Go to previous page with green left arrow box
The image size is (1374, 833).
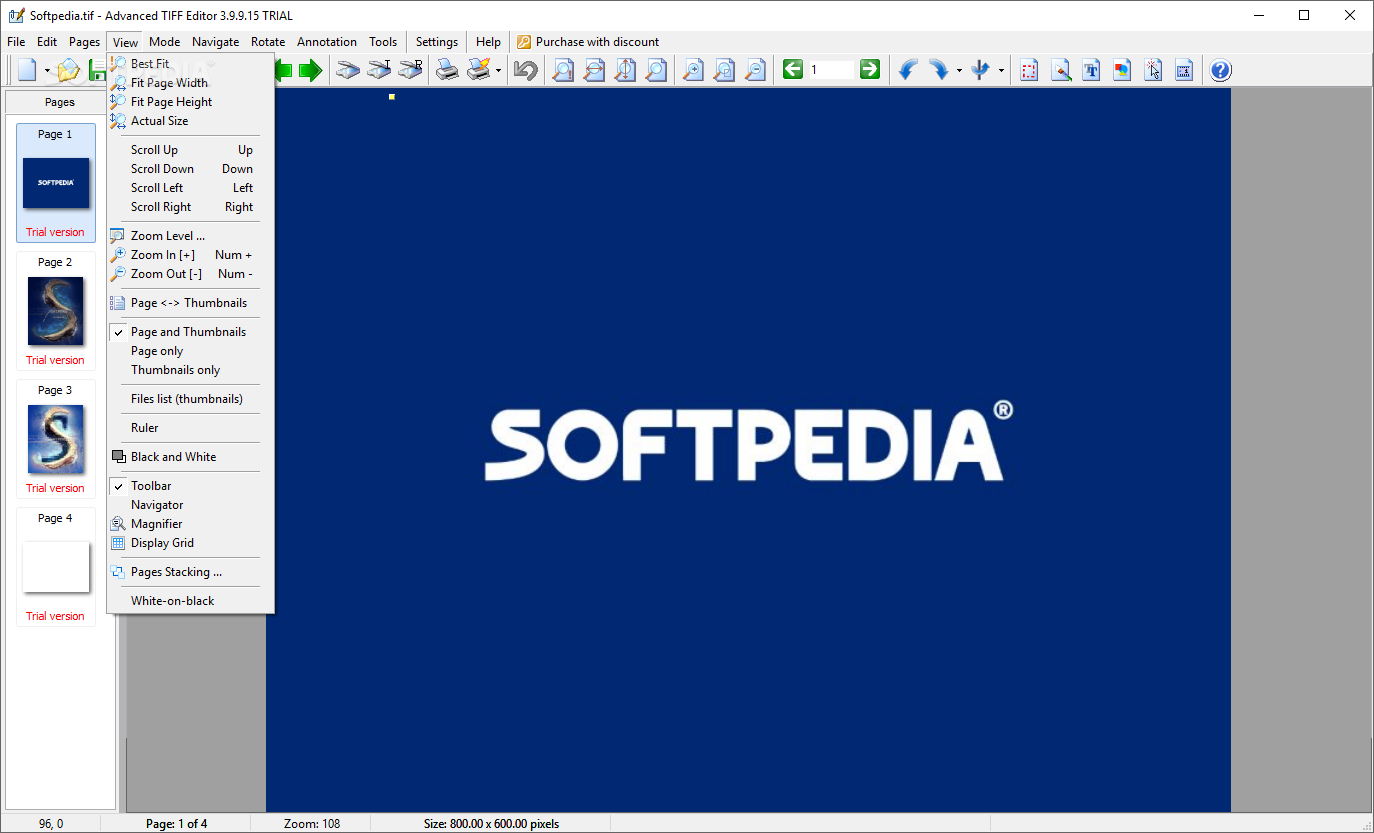[x=793, y=69]
